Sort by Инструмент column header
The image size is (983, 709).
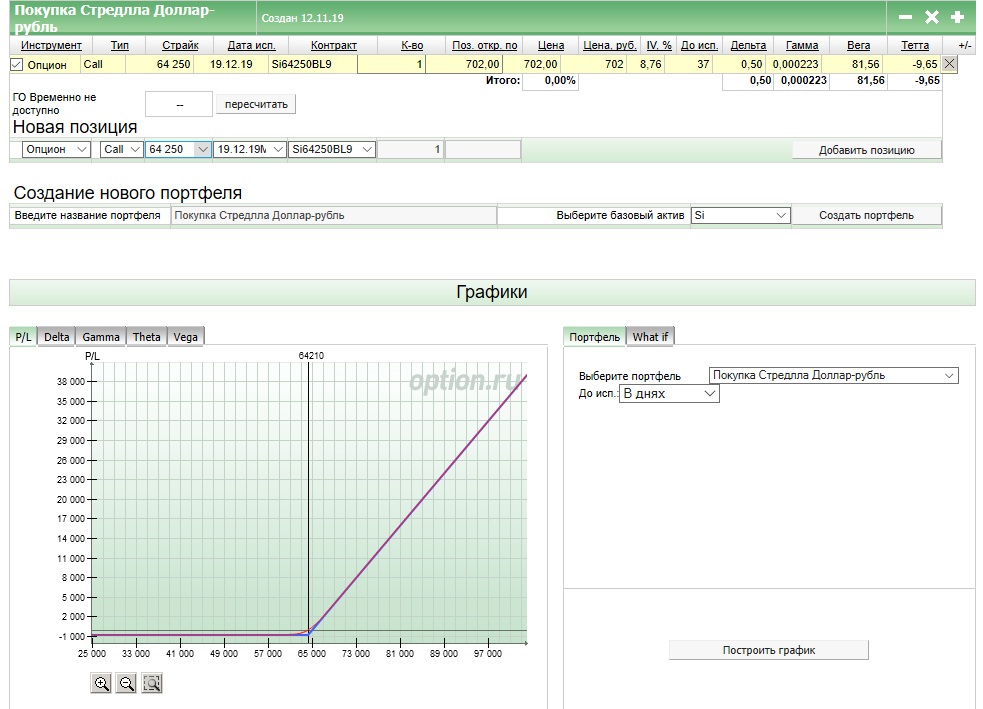point(51,45)
